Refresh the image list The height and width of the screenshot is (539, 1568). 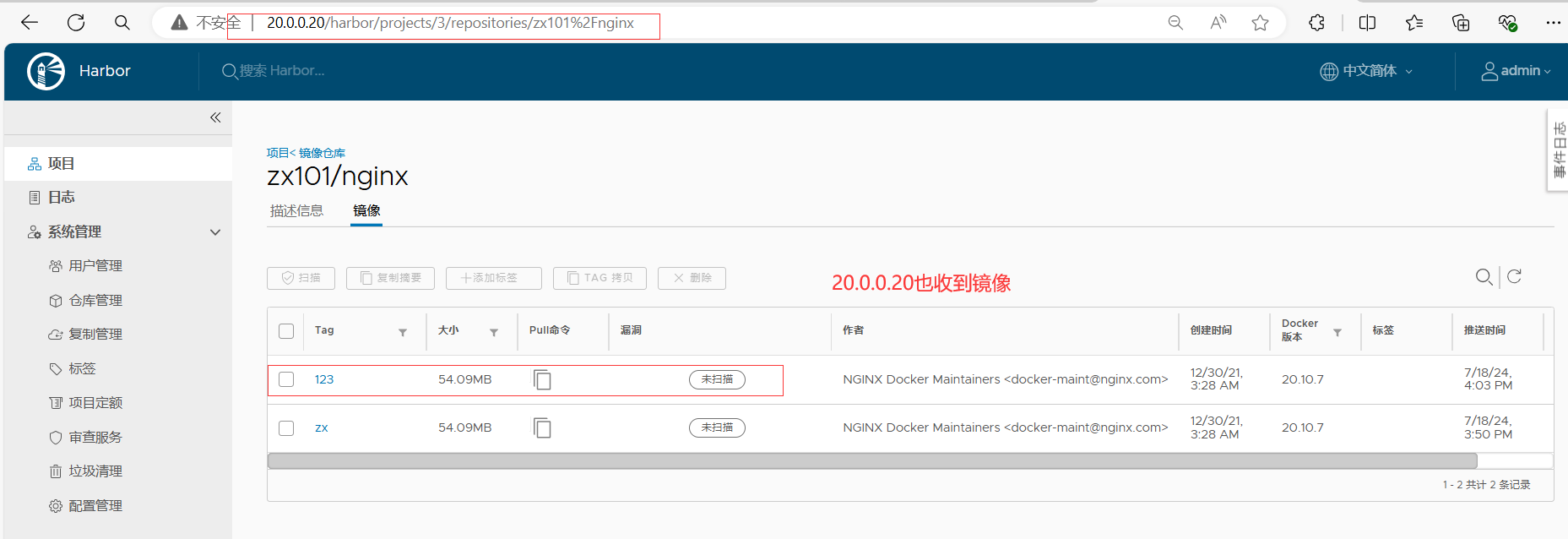(1515, 276)
